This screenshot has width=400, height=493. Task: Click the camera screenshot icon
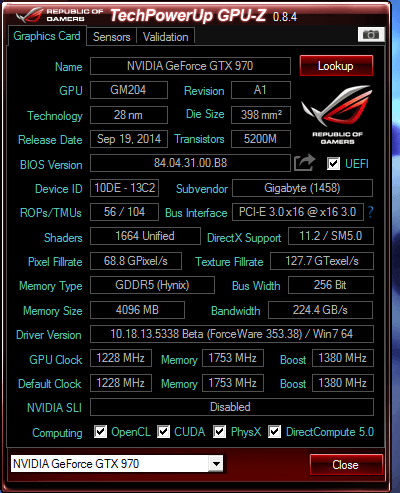click(x=371, y=34)
